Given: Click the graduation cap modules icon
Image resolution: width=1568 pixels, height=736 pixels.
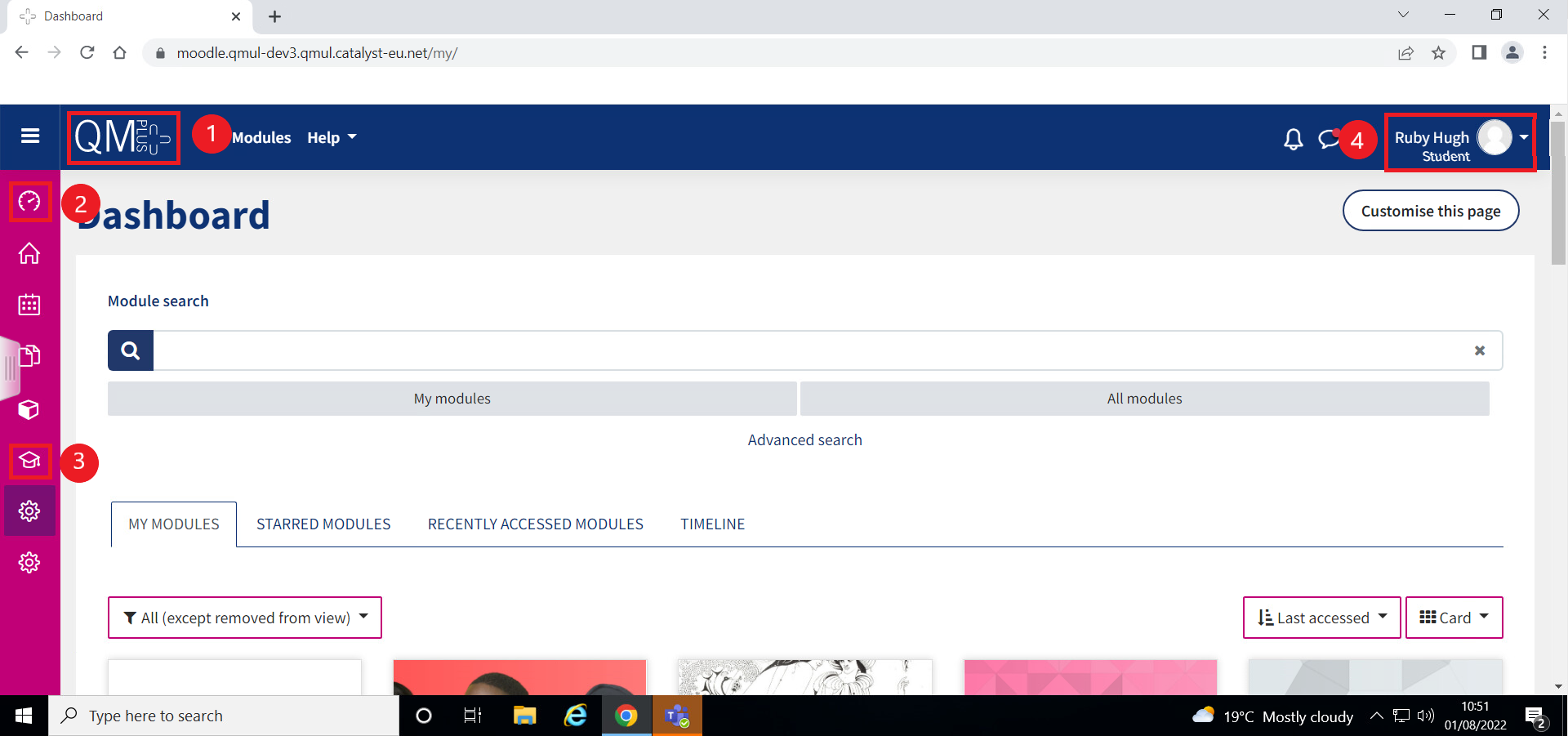Looking at the screenshot, I should (29, 461).
